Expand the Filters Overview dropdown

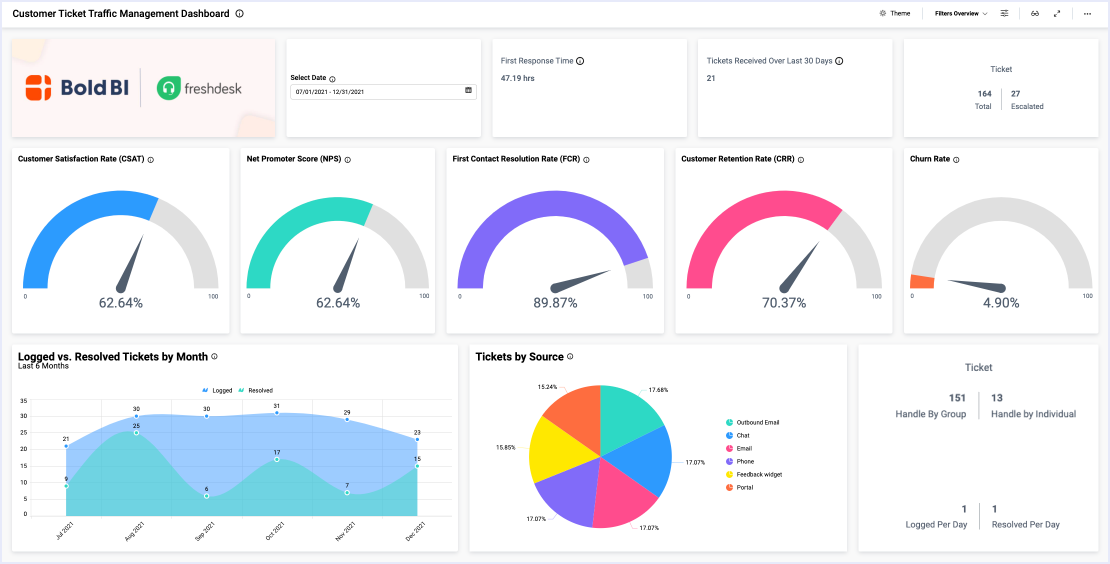click(x=961, y=13)
